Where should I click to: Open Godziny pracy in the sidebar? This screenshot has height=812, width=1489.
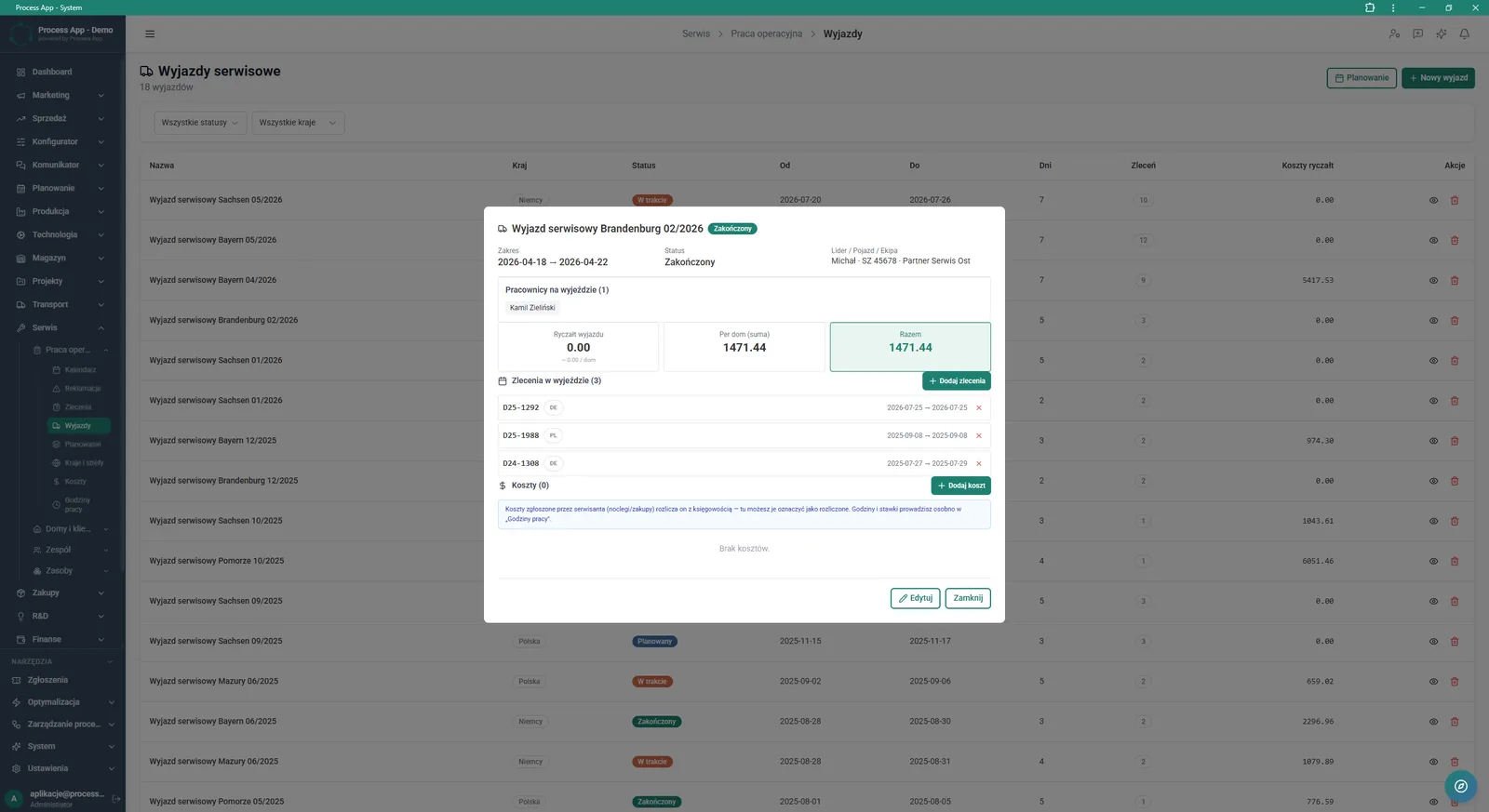79,505
